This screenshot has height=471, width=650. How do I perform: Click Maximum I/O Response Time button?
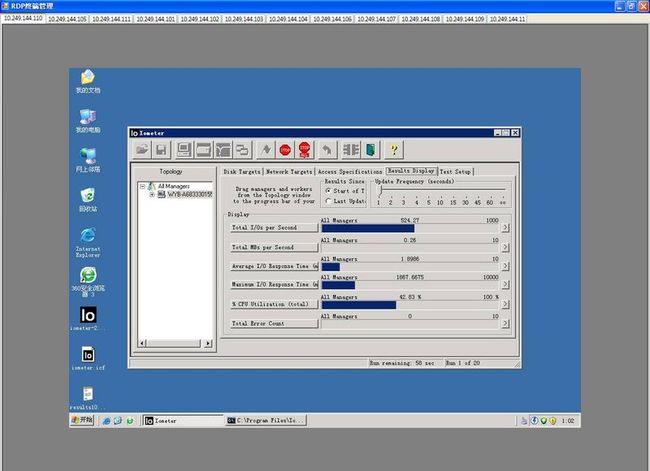(274, 284)
